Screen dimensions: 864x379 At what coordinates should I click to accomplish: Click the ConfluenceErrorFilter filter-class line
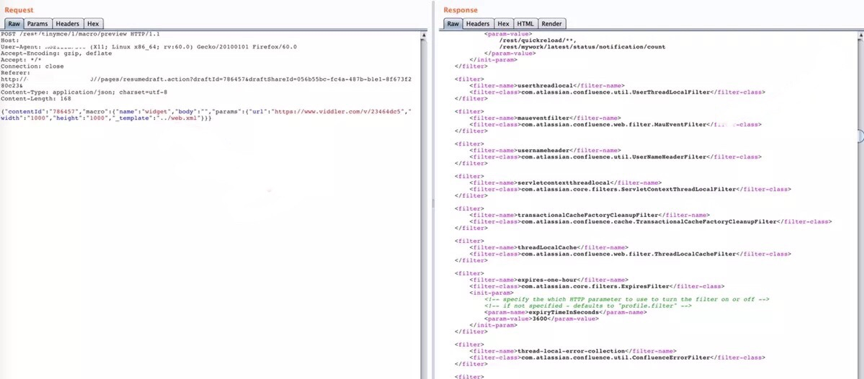coord(617,358)
